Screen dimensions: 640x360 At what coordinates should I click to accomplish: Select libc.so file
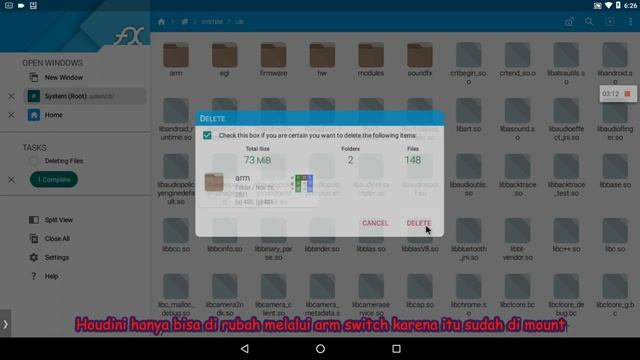[x=615, y=235]
